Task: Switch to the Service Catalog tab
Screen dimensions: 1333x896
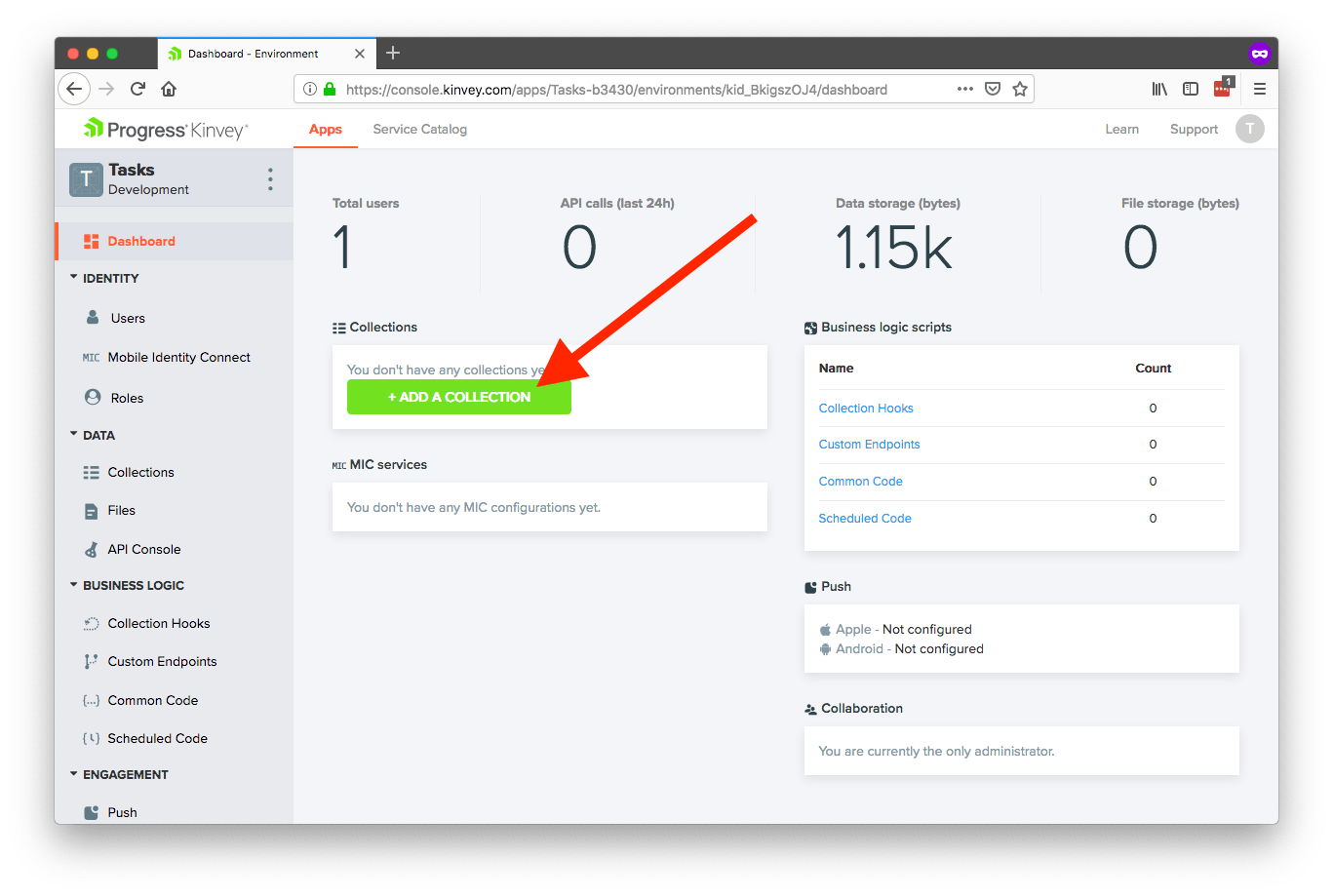Action: [x=419, y=130]
